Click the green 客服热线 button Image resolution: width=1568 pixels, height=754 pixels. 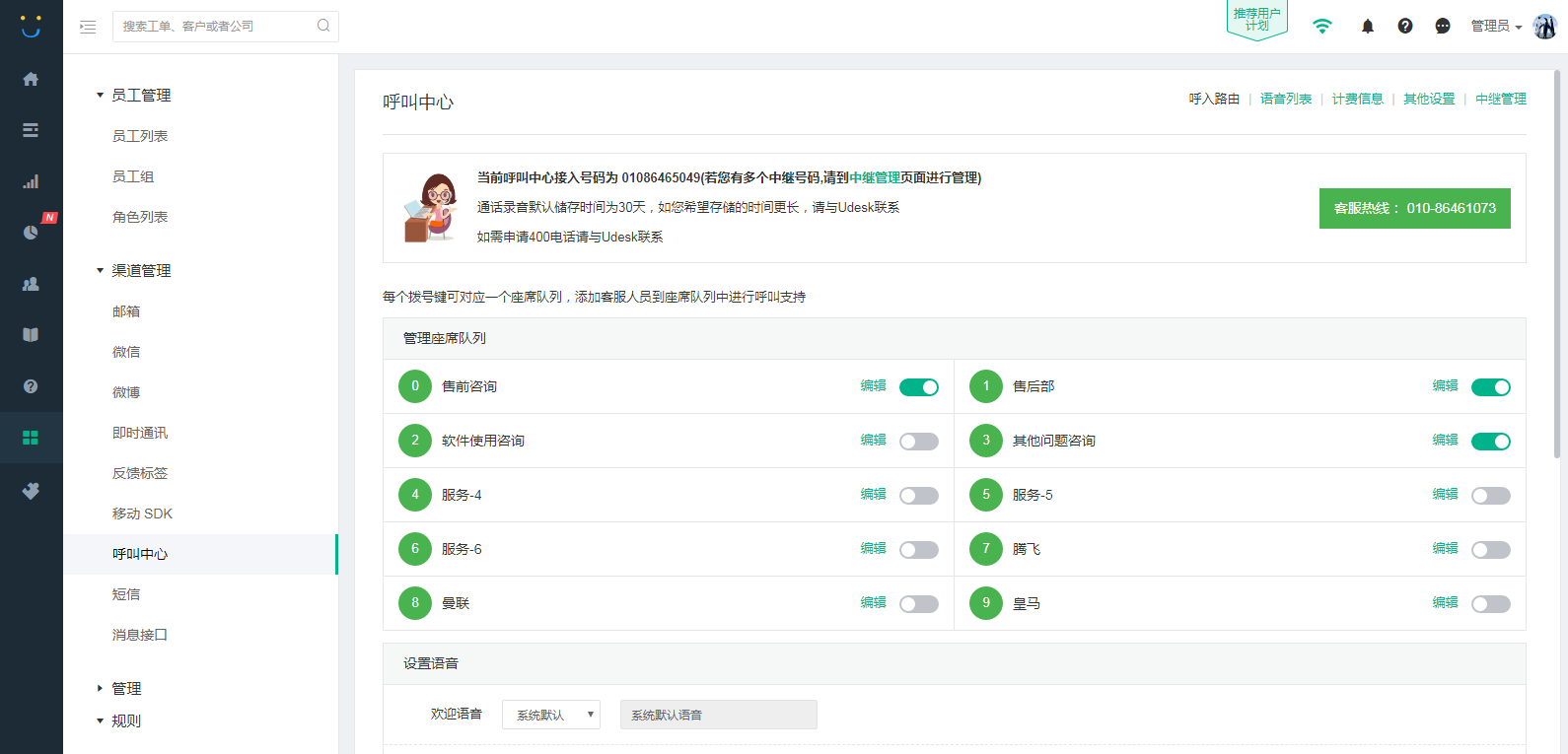tap(1414, 208)
